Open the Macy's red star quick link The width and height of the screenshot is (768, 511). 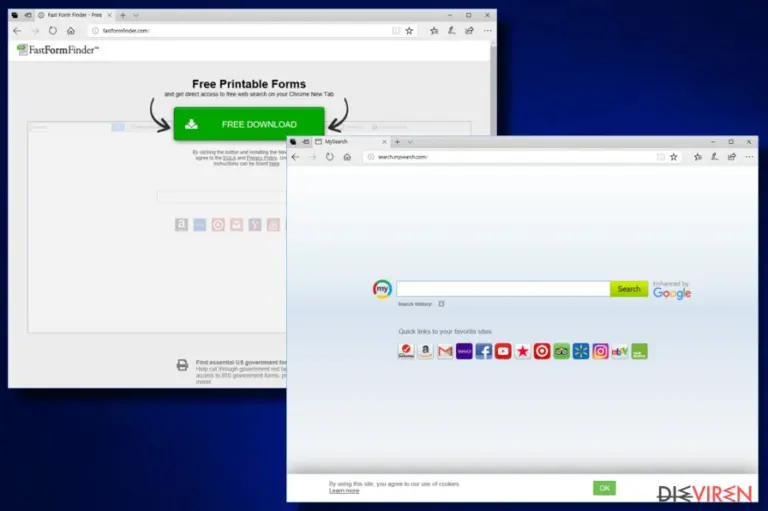coord(523,351)
